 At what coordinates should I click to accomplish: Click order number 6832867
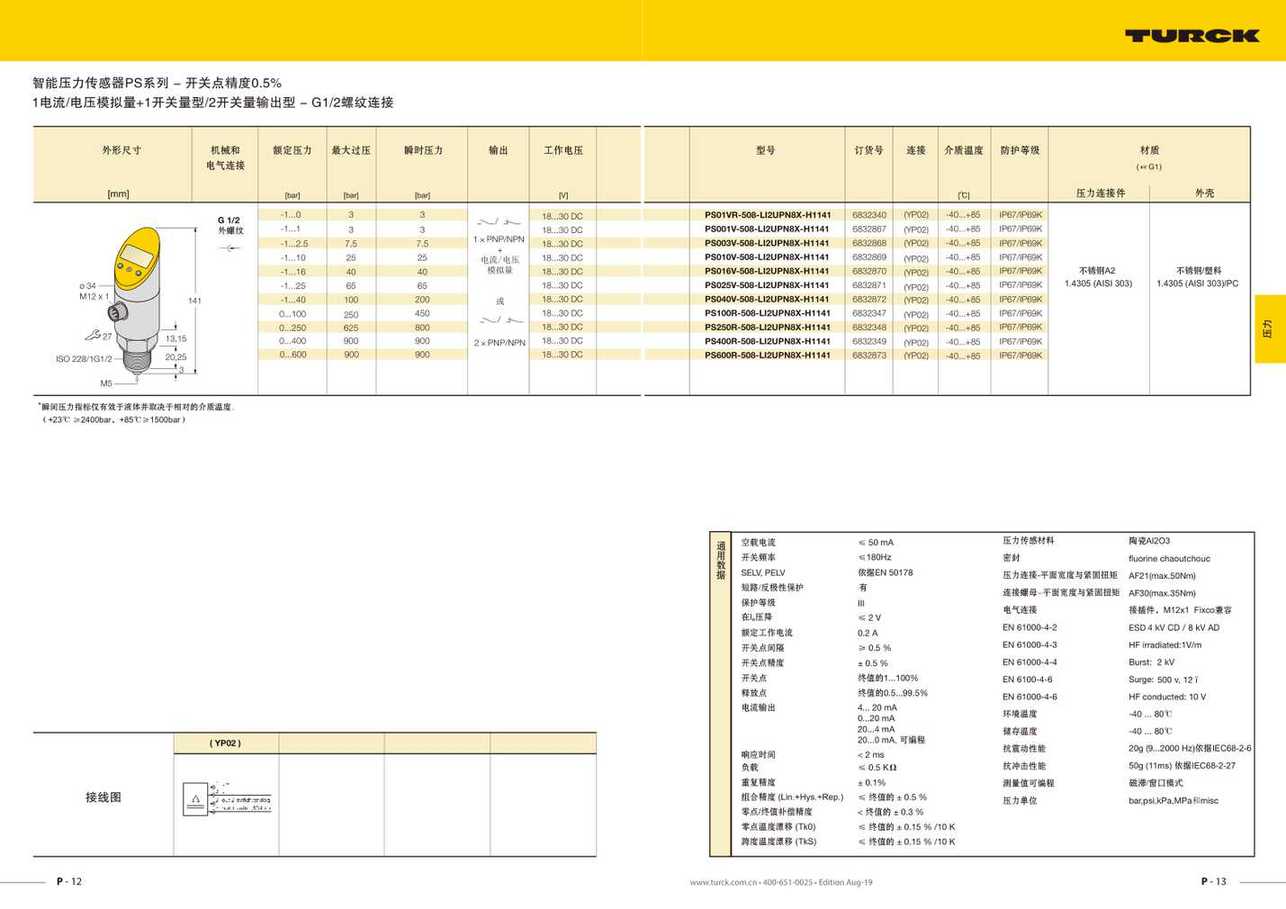click(869, 229)
